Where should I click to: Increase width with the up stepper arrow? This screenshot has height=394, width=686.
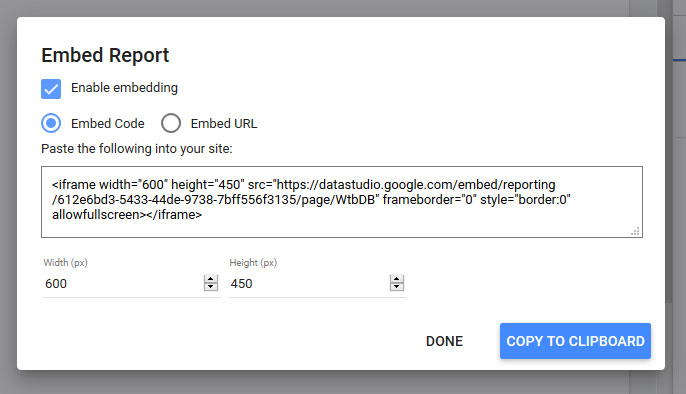[x=210, y=279]
